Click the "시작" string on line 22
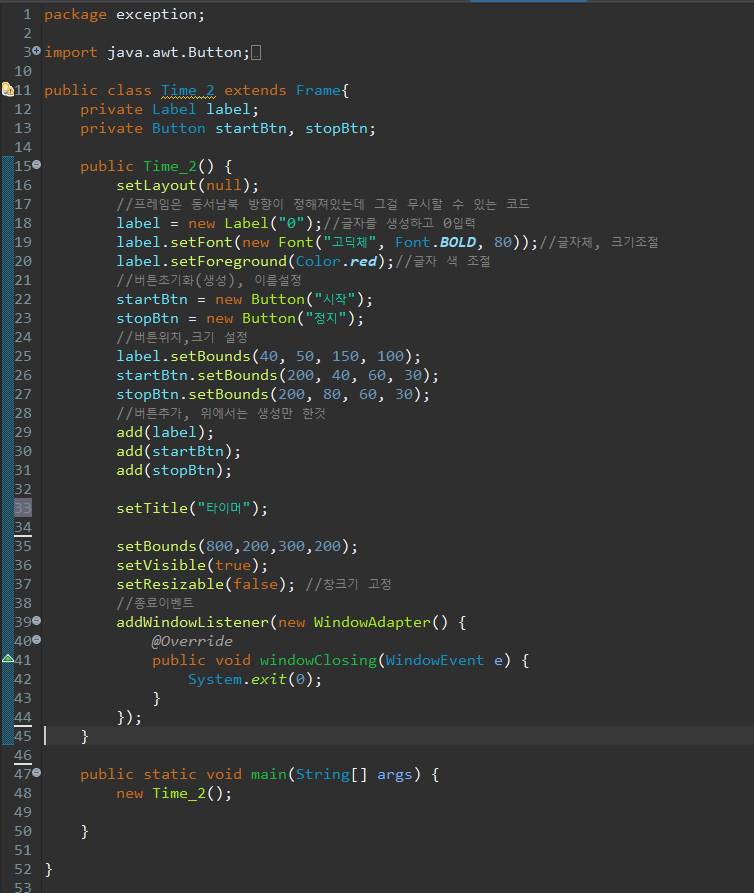The height and width of the screenshot is (893, 754). 335,300
